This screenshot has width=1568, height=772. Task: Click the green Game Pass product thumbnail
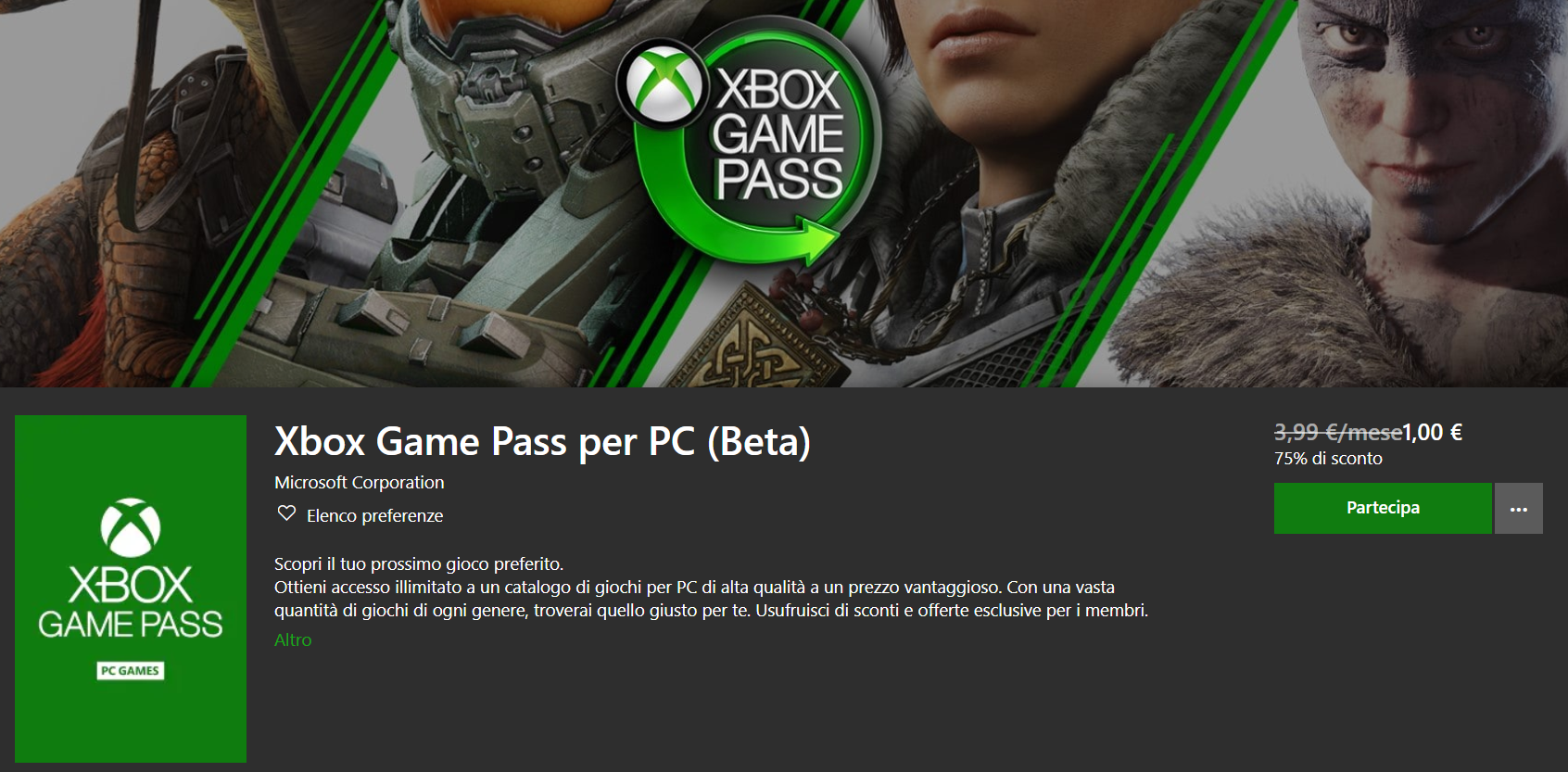pos(131,588)
